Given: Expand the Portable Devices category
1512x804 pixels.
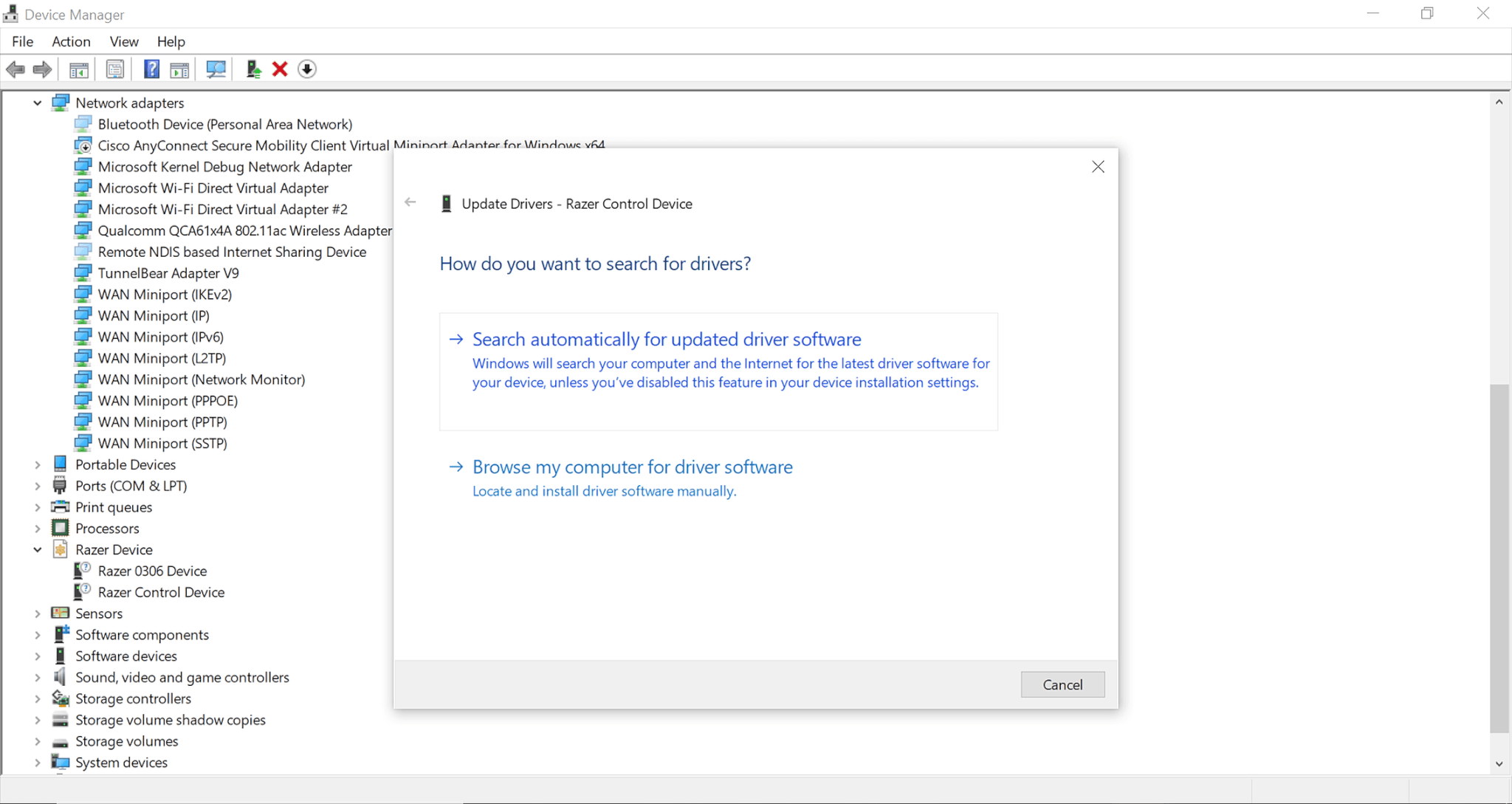Looking at the screenshot, I should (38, 465).
